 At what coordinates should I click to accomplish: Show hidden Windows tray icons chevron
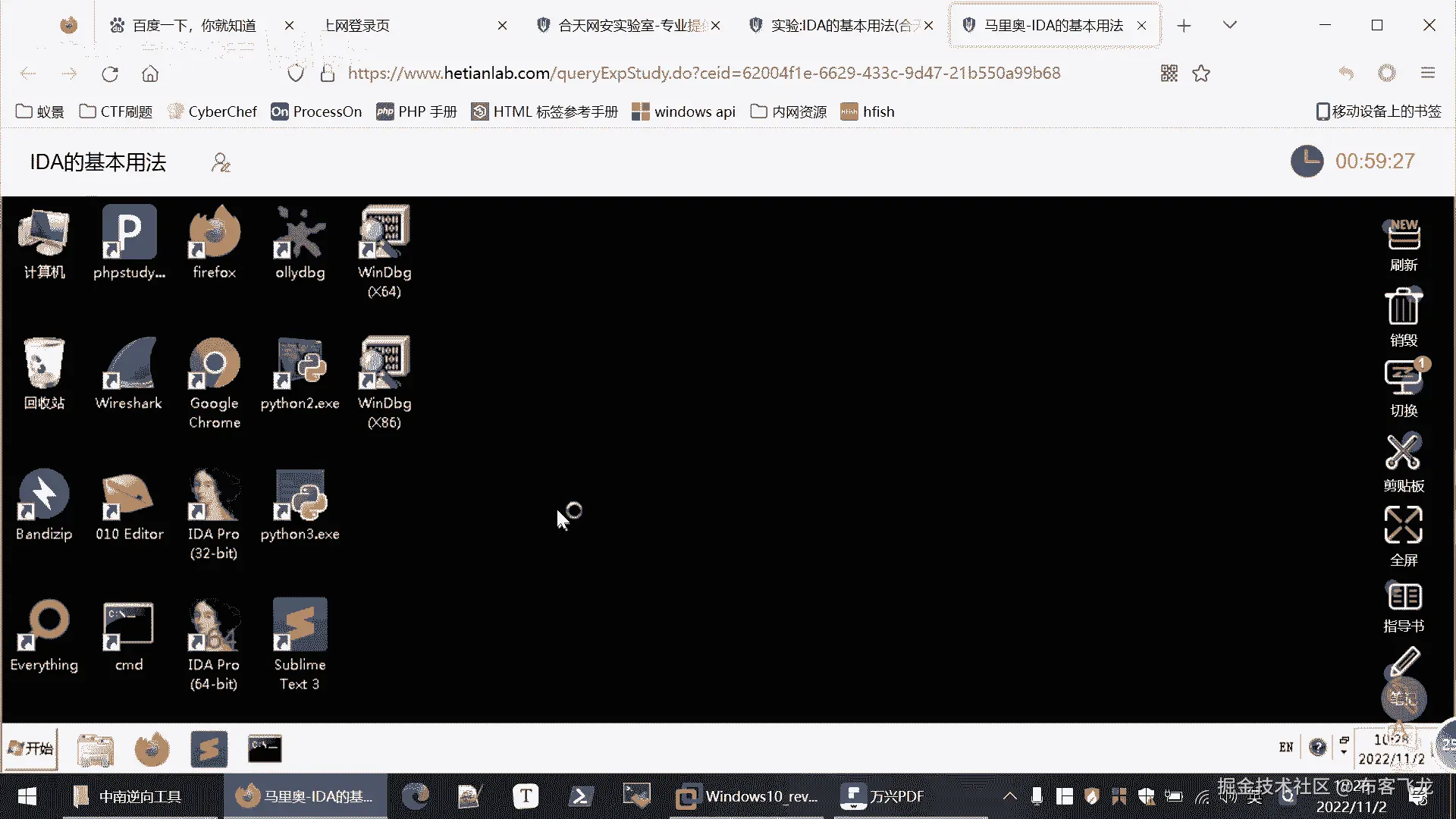[x=1009, y=796]
